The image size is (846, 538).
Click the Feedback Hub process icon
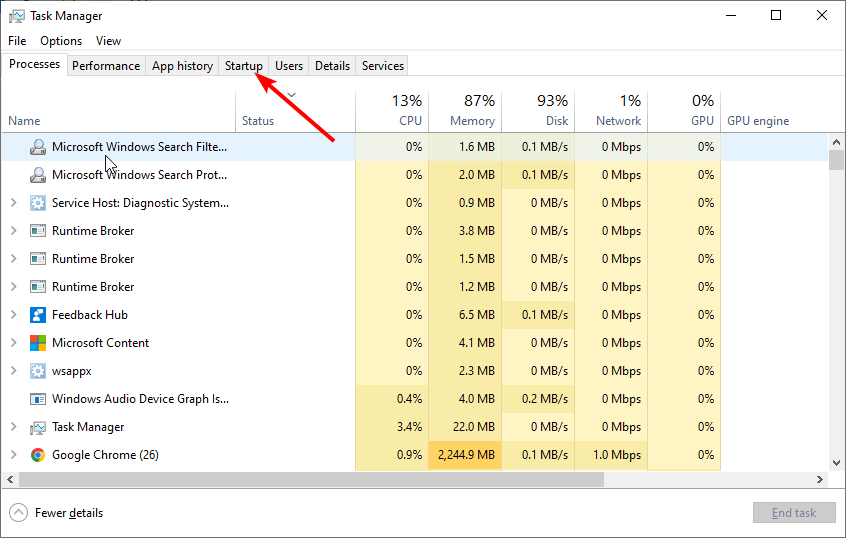(x=38, y=315)
